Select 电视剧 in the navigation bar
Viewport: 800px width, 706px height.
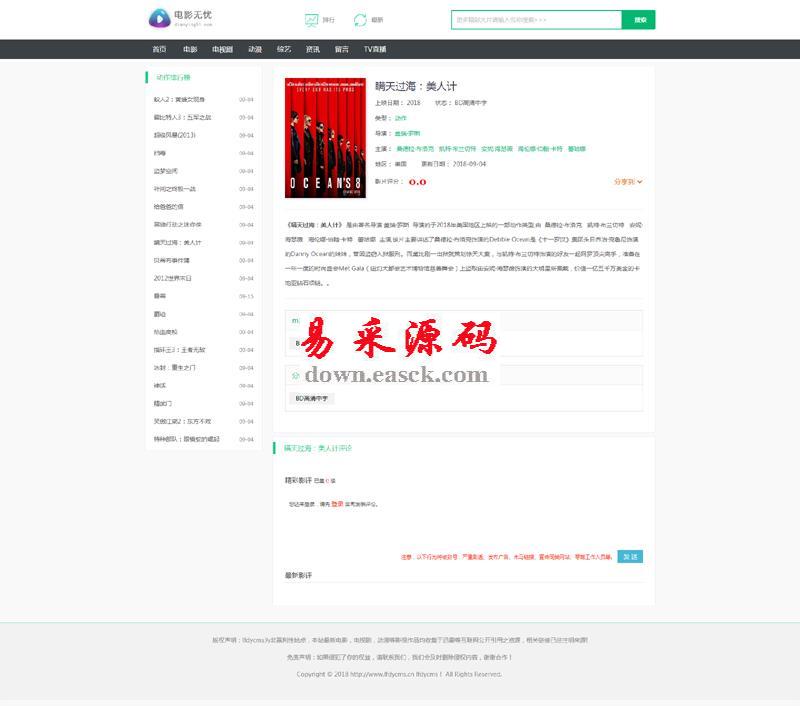coord(222,49)
